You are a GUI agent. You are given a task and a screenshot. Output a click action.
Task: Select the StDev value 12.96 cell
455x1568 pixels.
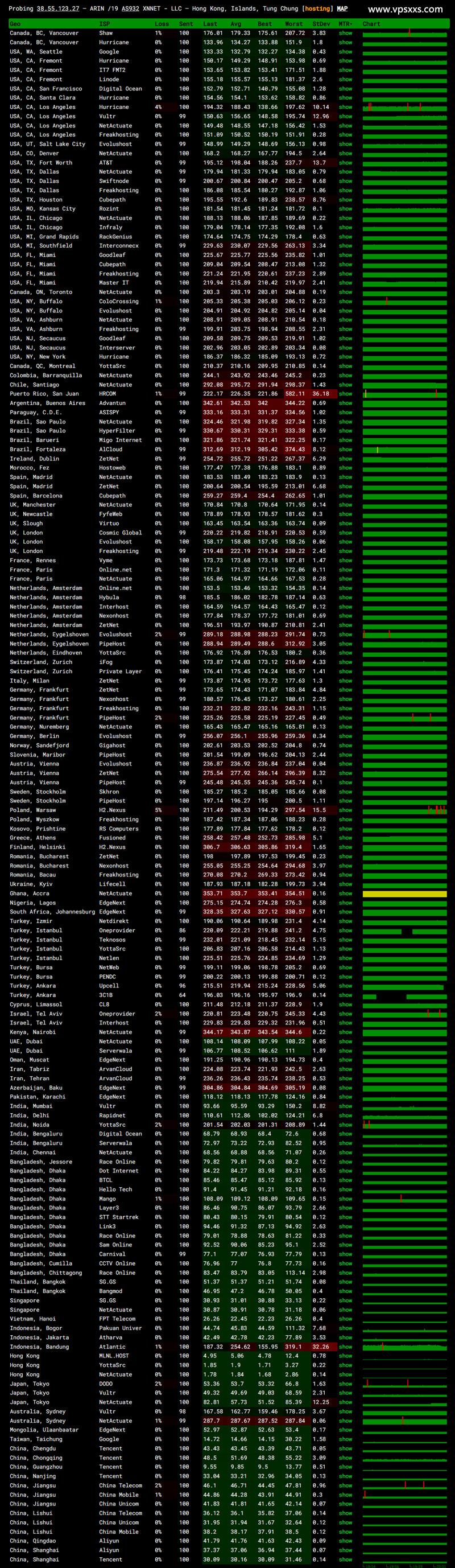tap(321, 116)
